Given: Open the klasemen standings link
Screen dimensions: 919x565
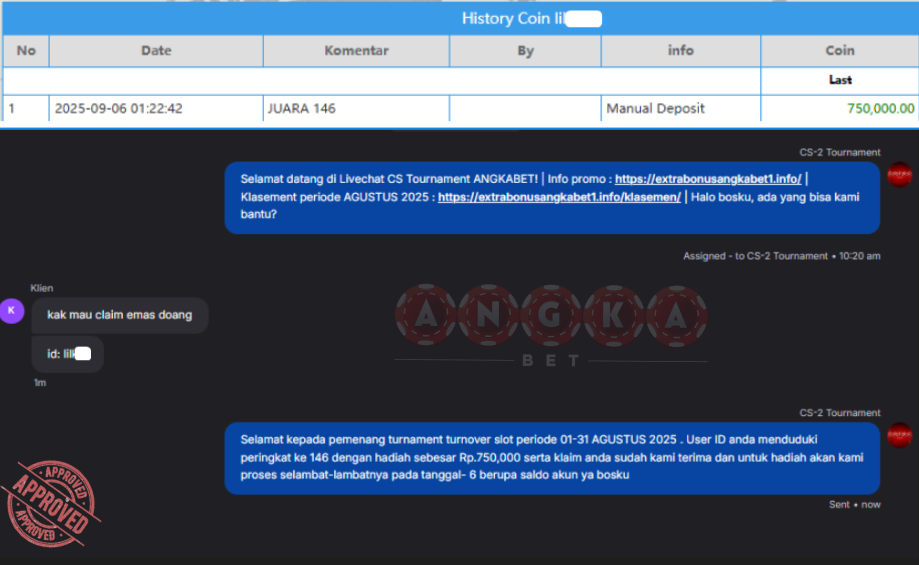Looking at the screenshot, I should click(559, 197).
